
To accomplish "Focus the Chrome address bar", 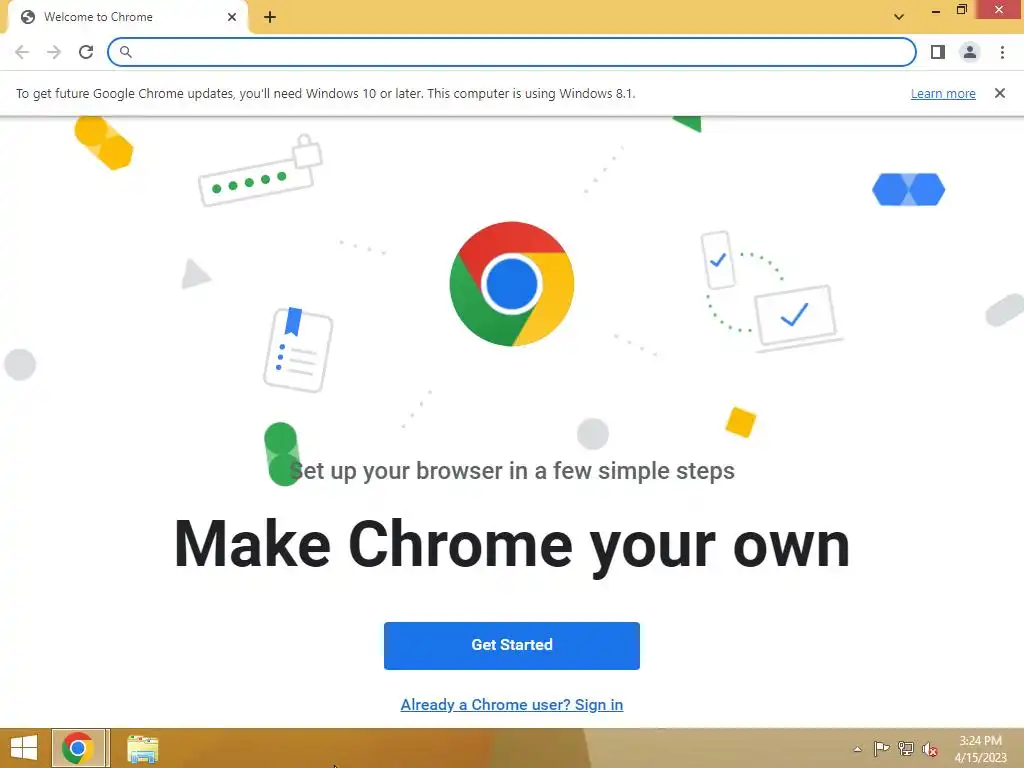I will [x=512, y=52].
